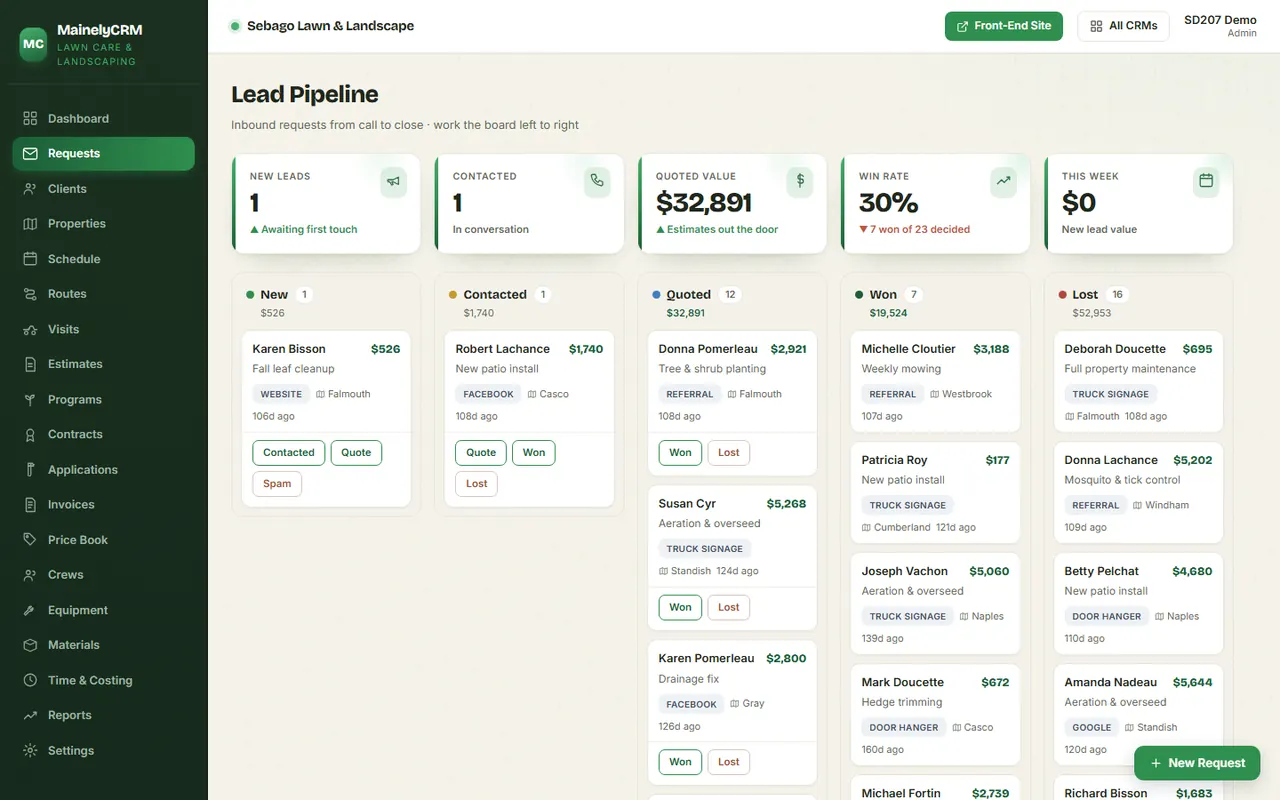
Task: Click the Joseph Vachon card name
Action: [x=905, y=571]
